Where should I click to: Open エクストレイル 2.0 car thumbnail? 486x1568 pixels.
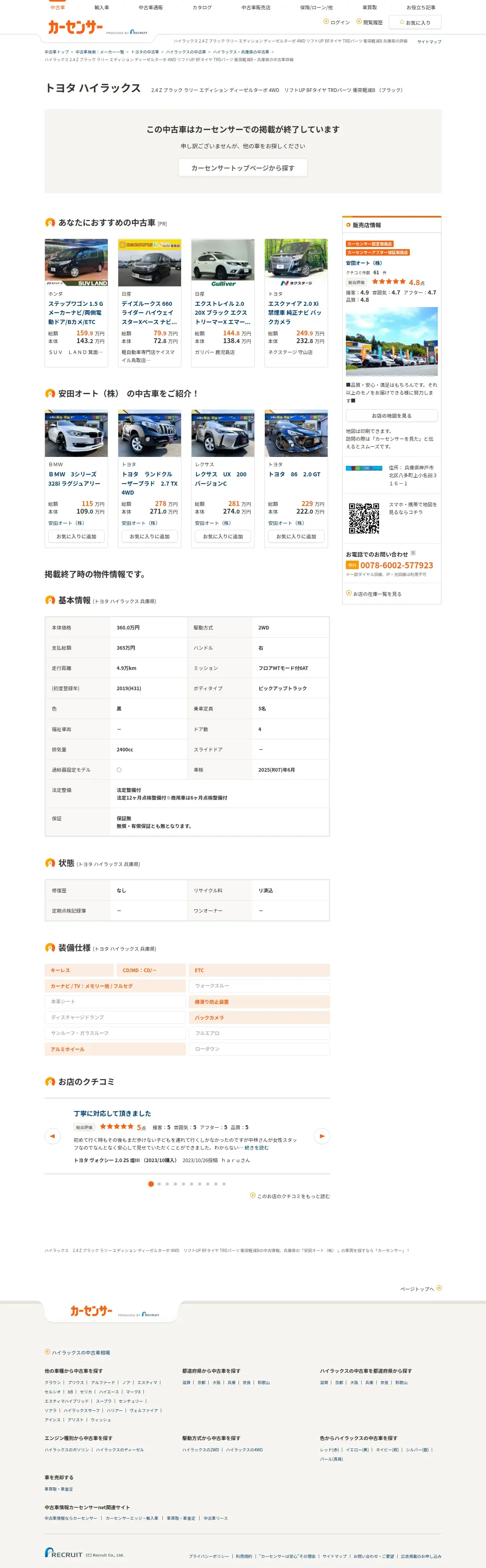click(x=223, y=262)
